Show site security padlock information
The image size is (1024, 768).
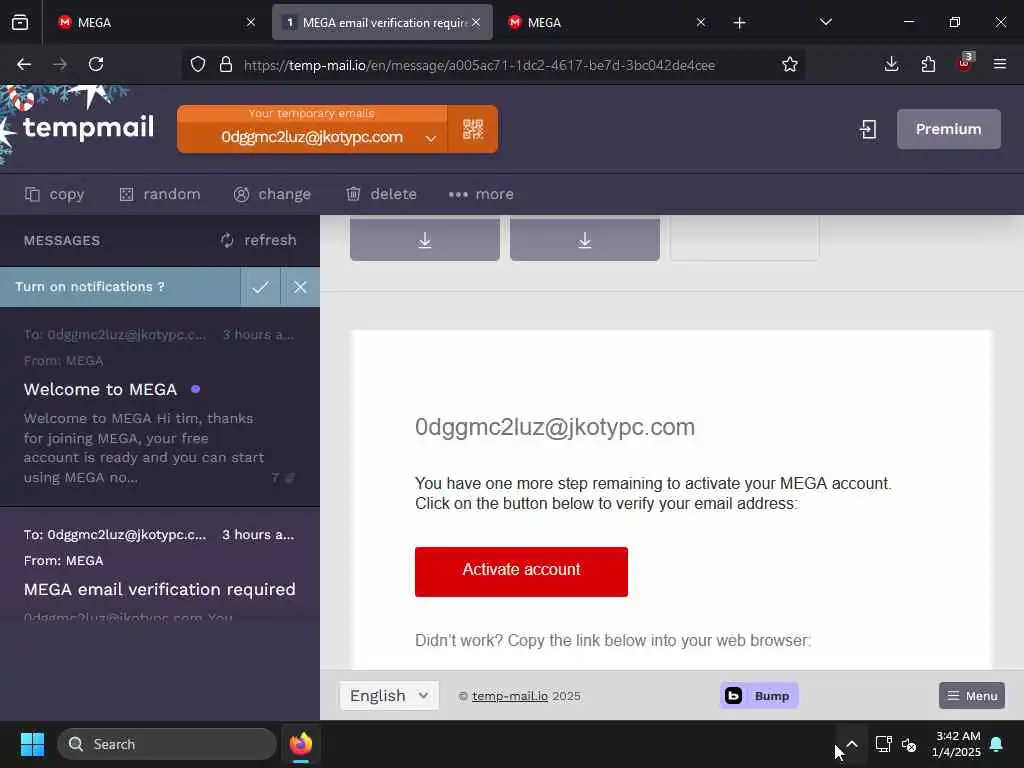click(x=226, y=64)
